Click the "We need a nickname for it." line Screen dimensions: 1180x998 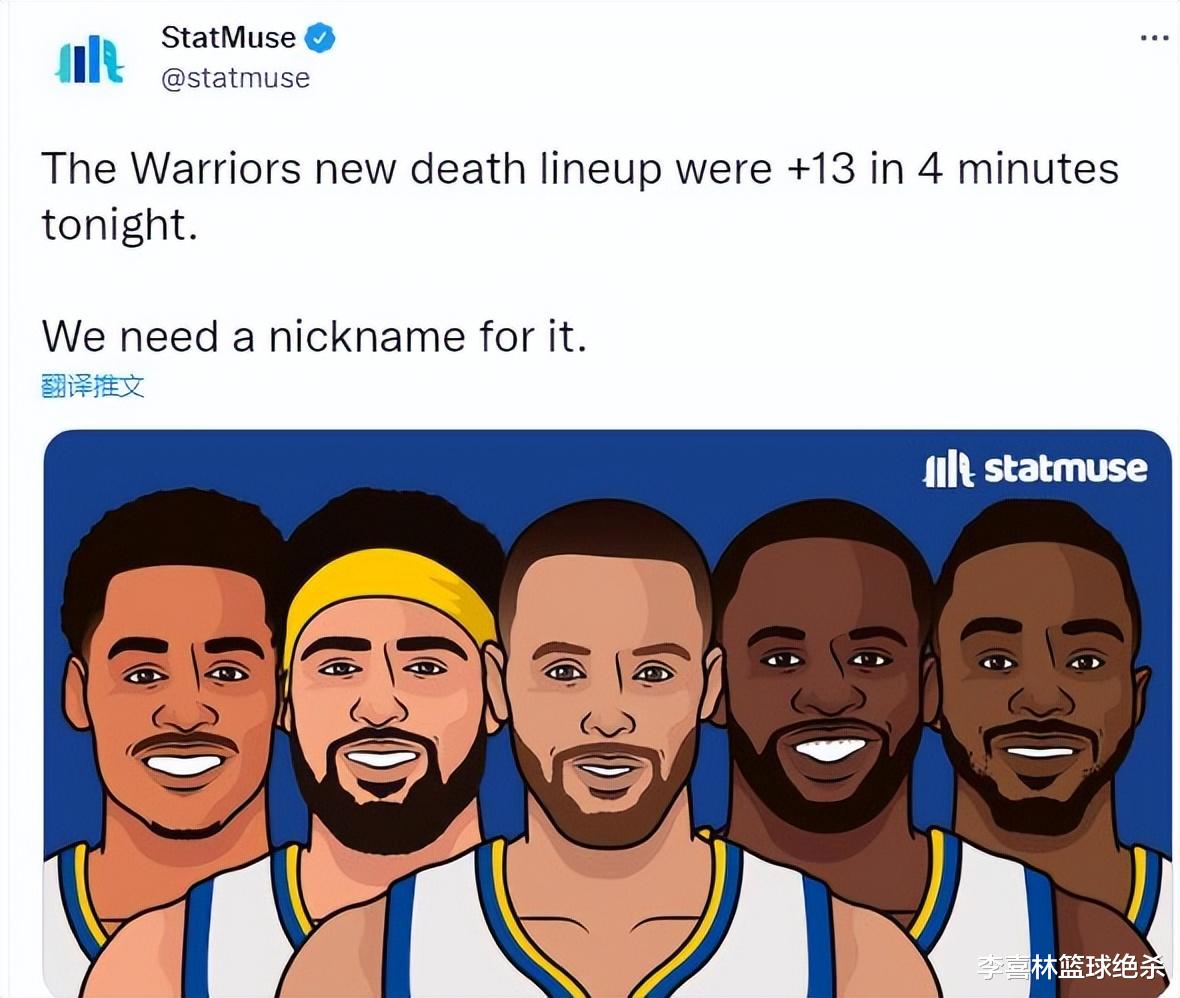click(x=314, y=336)
